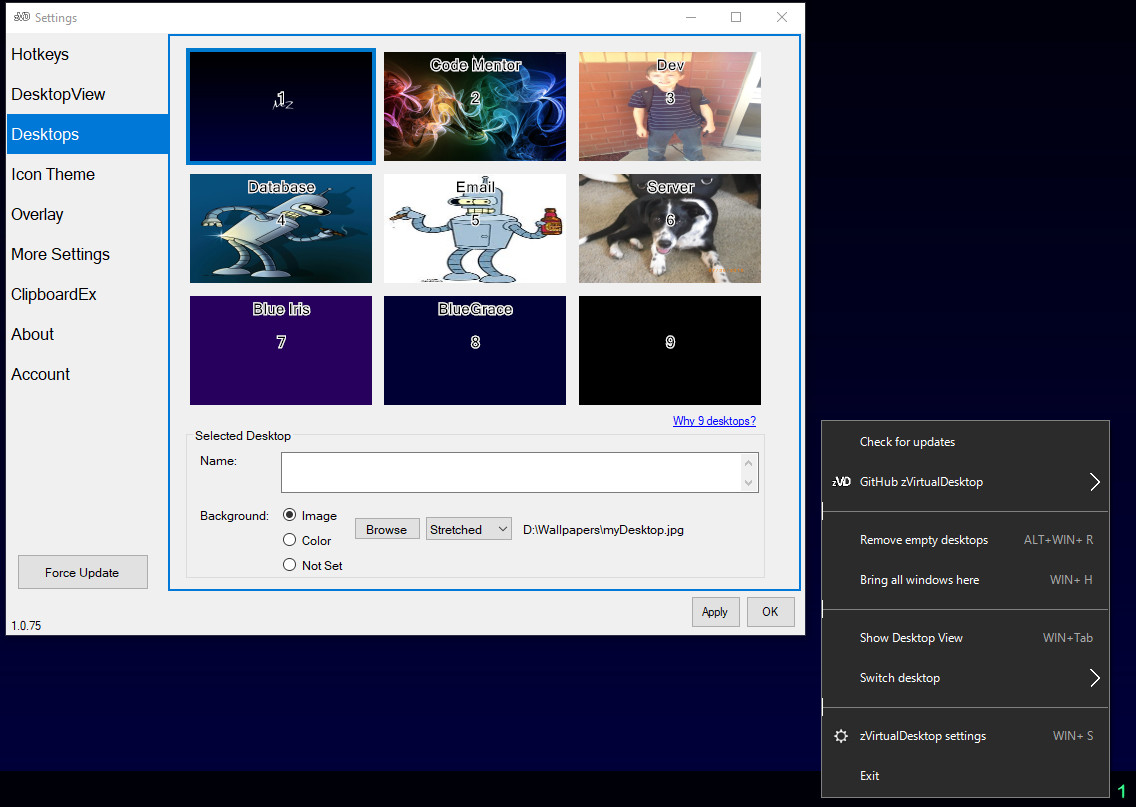Screen dimensions: 1136x807
Task: Click the Name field scroll up arrow
Action: pos(748,463)
